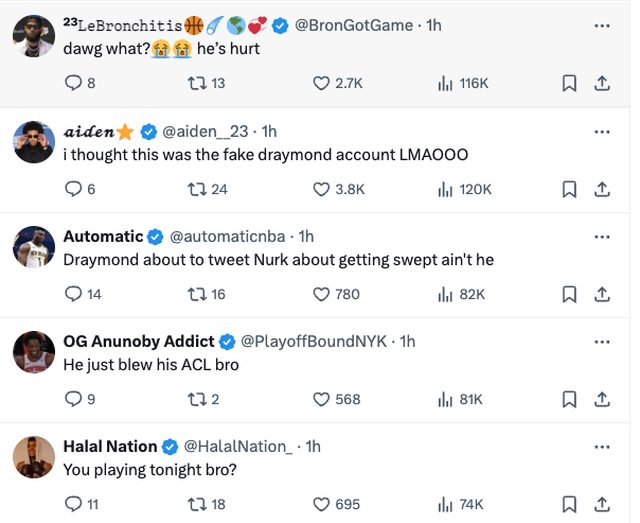This screenshot has width=640, height=523.
Task: View analytics for LeBronchitis's tweet with 116K views
Action: pos(445,84)
